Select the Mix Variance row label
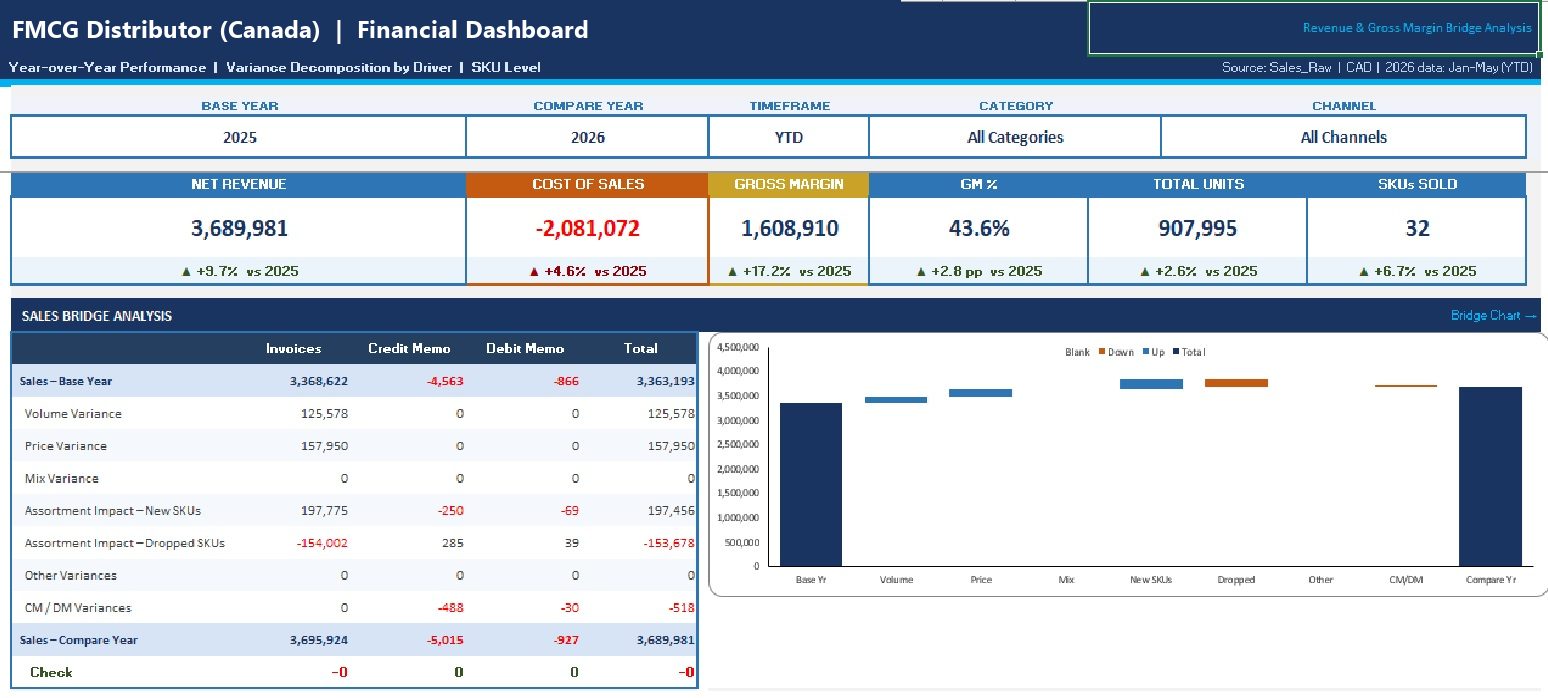The width and height of the screenshot is (1548, 698). tap(62, 478)
